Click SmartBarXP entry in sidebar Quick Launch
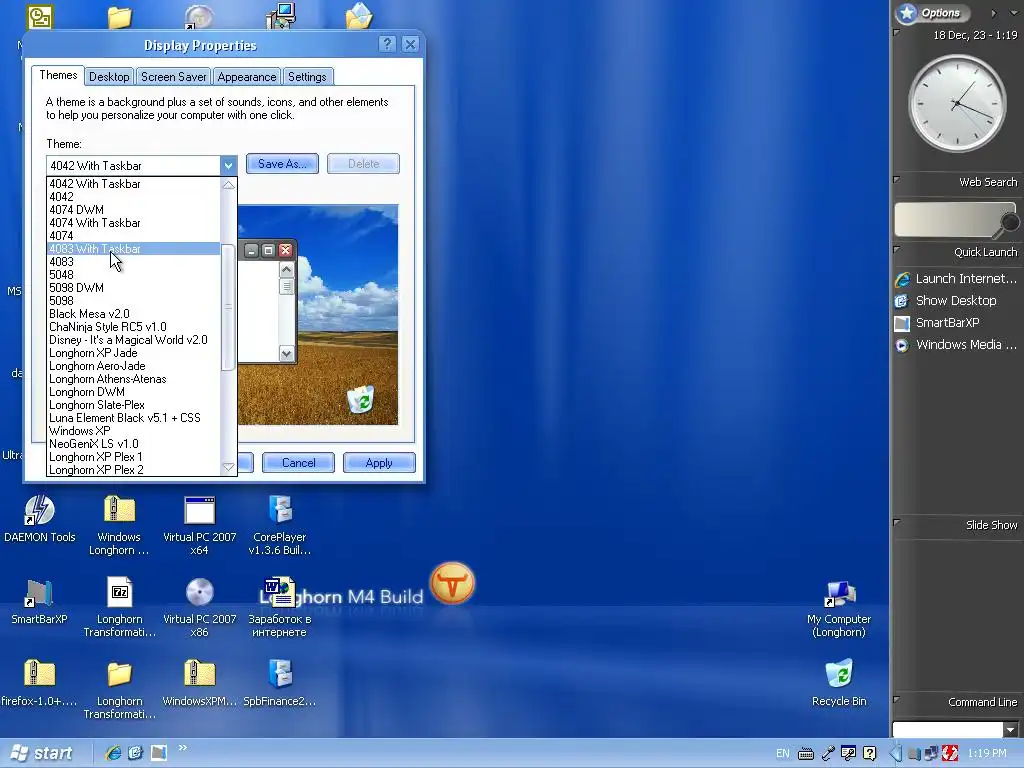Screen dimensions: 1024x768 tap(937, 323)
